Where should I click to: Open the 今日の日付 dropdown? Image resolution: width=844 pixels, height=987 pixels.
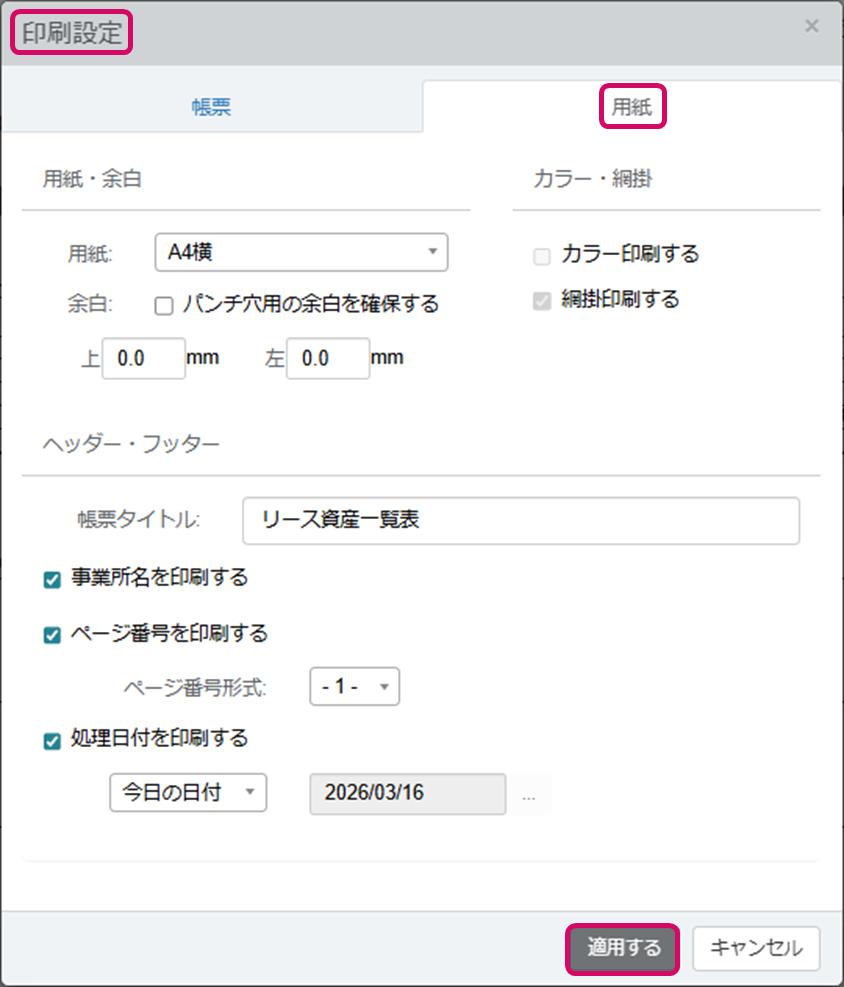(188, 792)
